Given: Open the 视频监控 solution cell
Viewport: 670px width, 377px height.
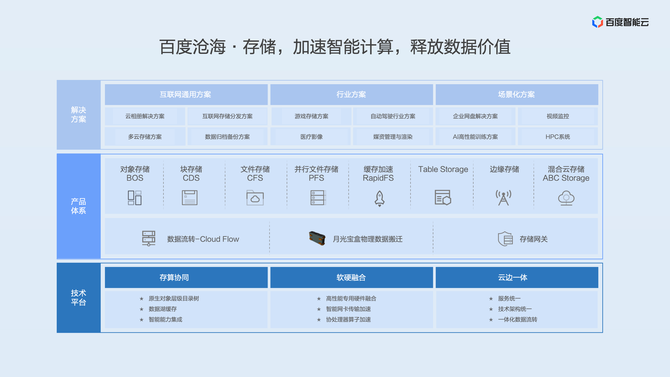Looking at the screenshot, I should pyautogui.click(x=558, y=116).
